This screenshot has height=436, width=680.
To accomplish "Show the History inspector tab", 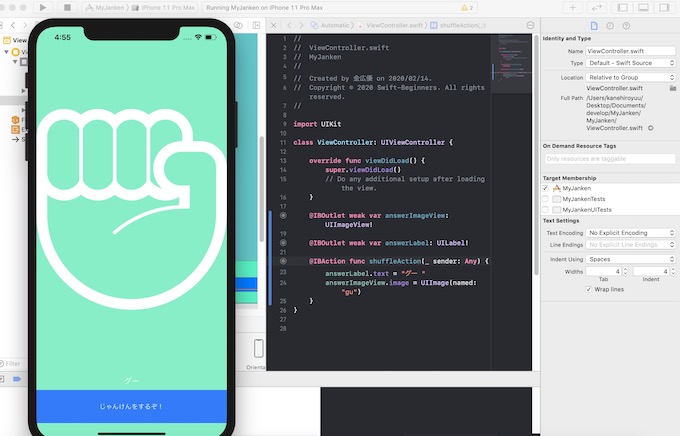I will tap(610, 26).
